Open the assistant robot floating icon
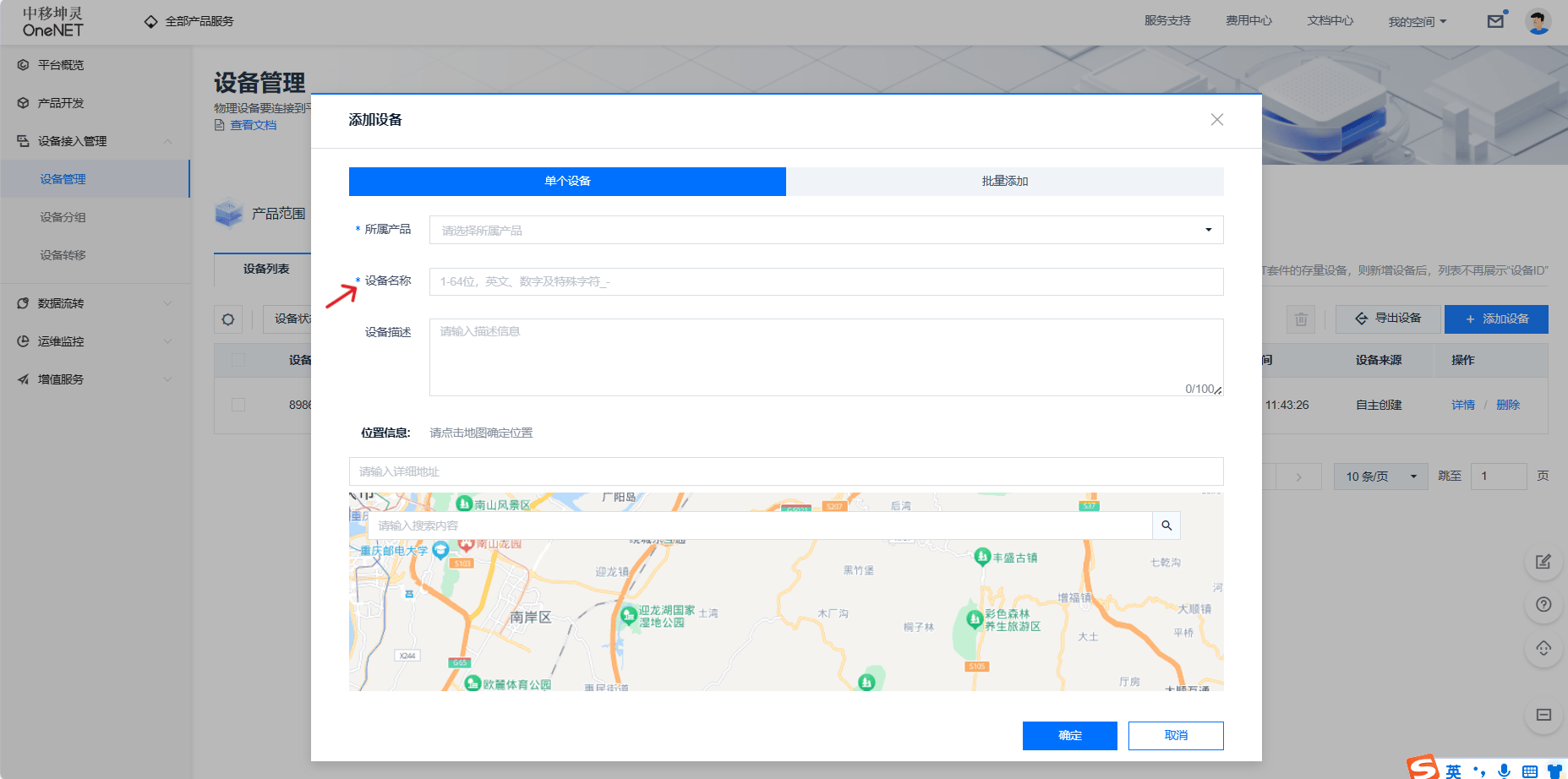This screenshot has height=779, width=1568. click(1543, 648)
